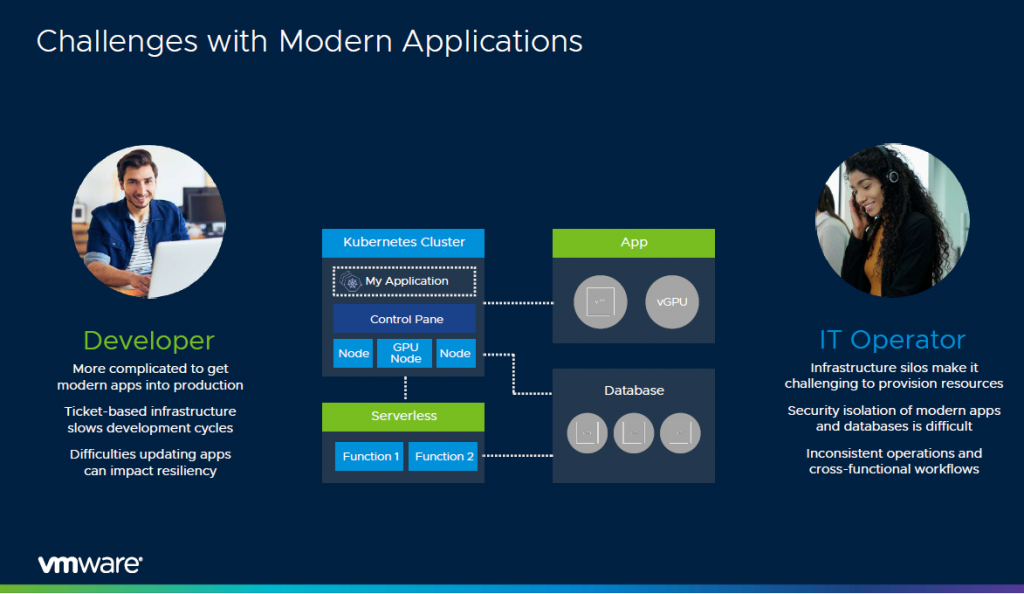The width and height of the screenshot is (1024, 594).
Task: Click the IT Operator photo
Action: click(892, 220)
